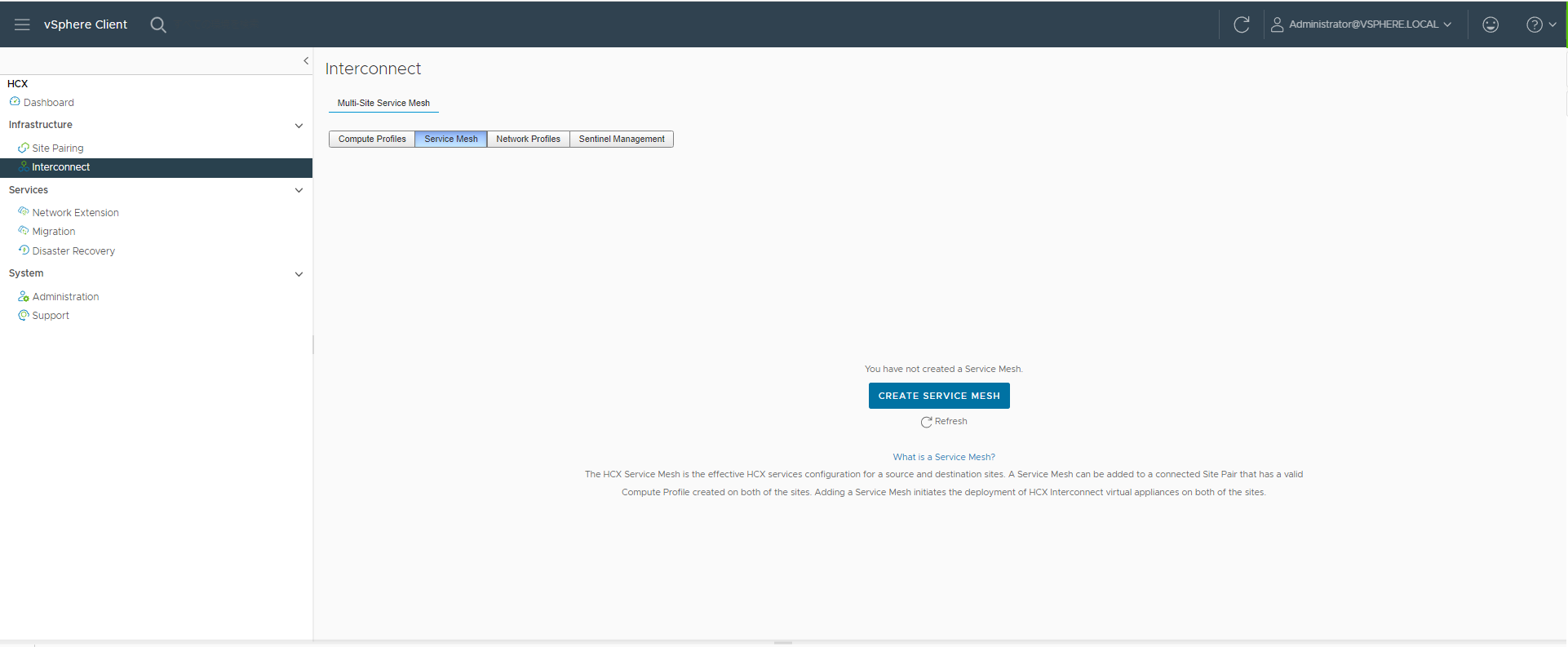Click the vSphere Client title
The image size is (1568, 647).
[86, 24]
